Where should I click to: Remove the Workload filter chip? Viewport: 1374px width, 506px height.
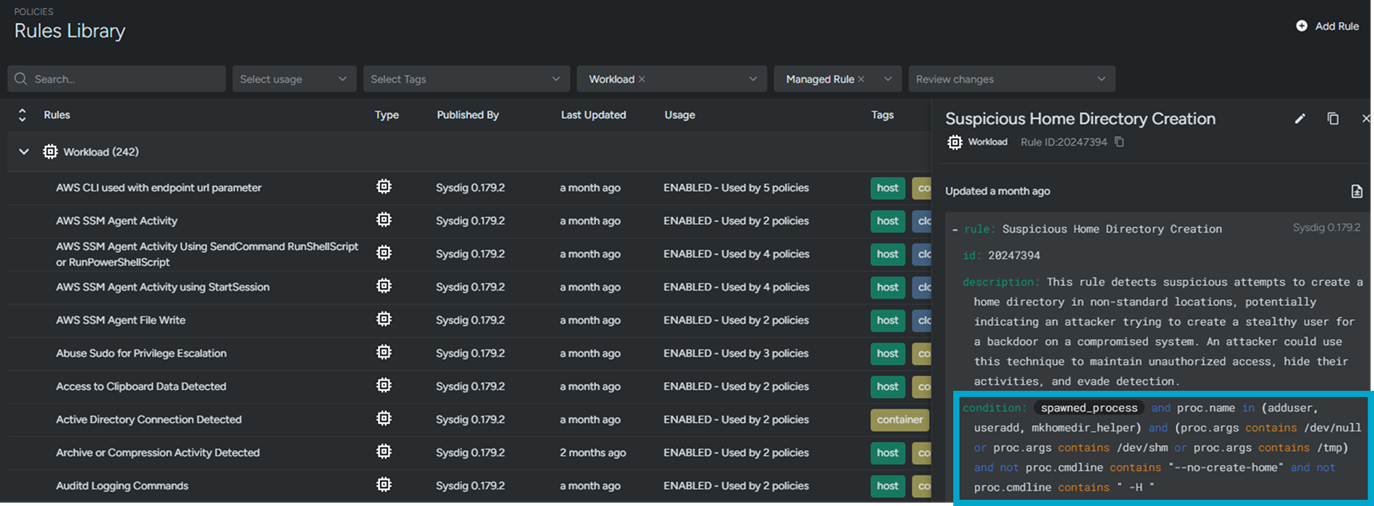click(642, 79)
